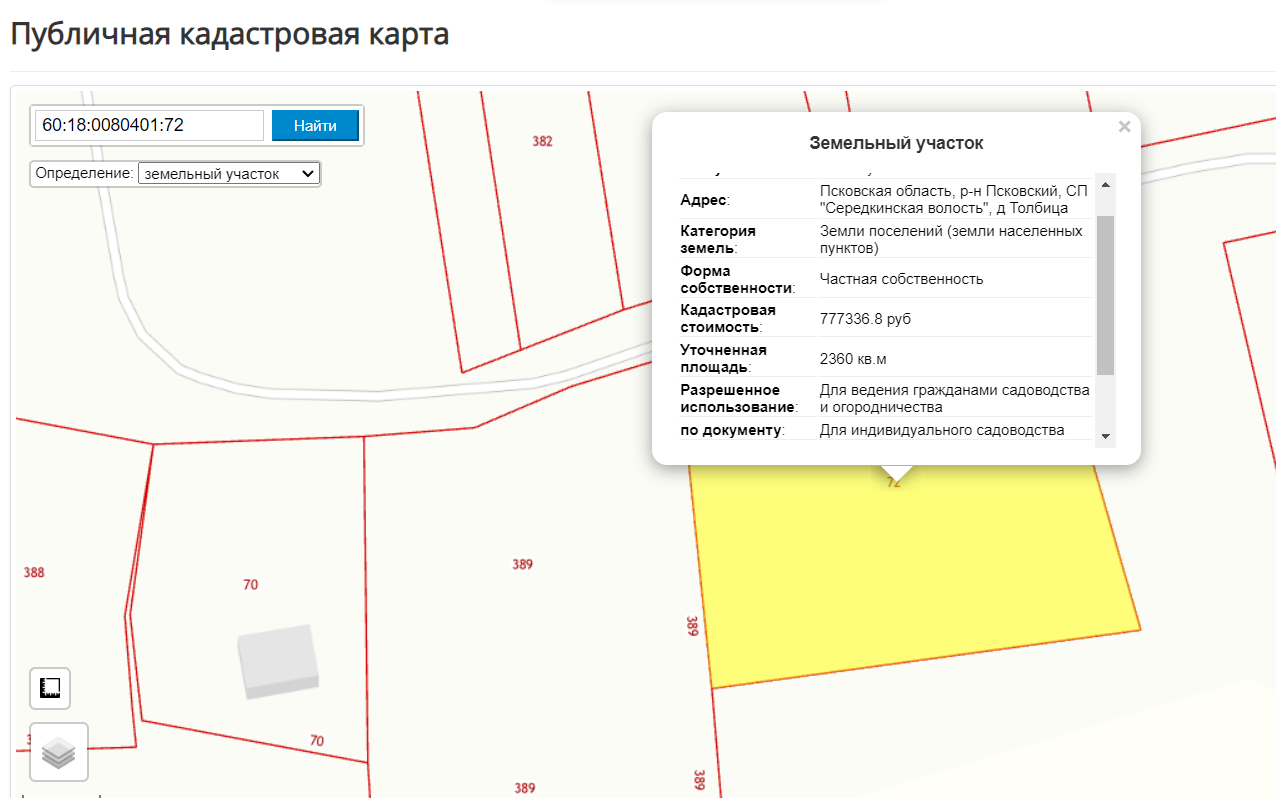The image size is (1276, 798).
Task: Click parcel label 388 on the map
Action: click(x=34, y=573)
